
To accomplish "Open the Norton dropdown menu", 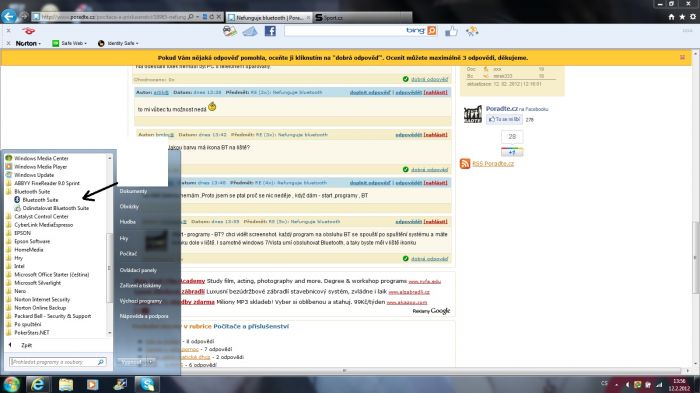I will pos(28,43).
